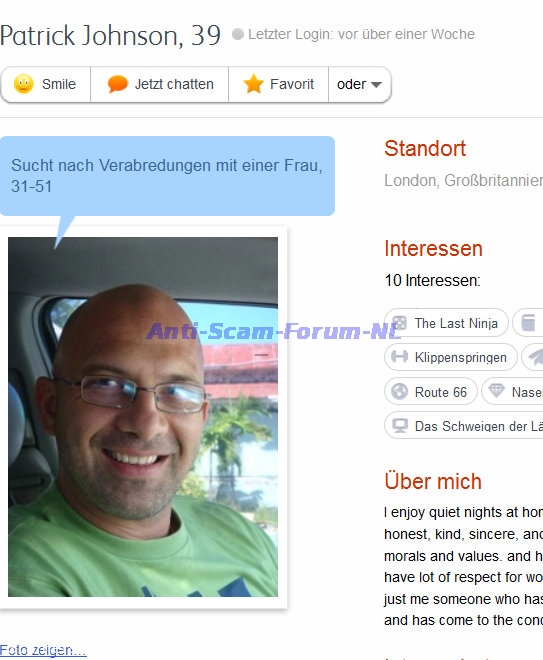Click the monitor icon for Das Schweigen

(400, 426)
